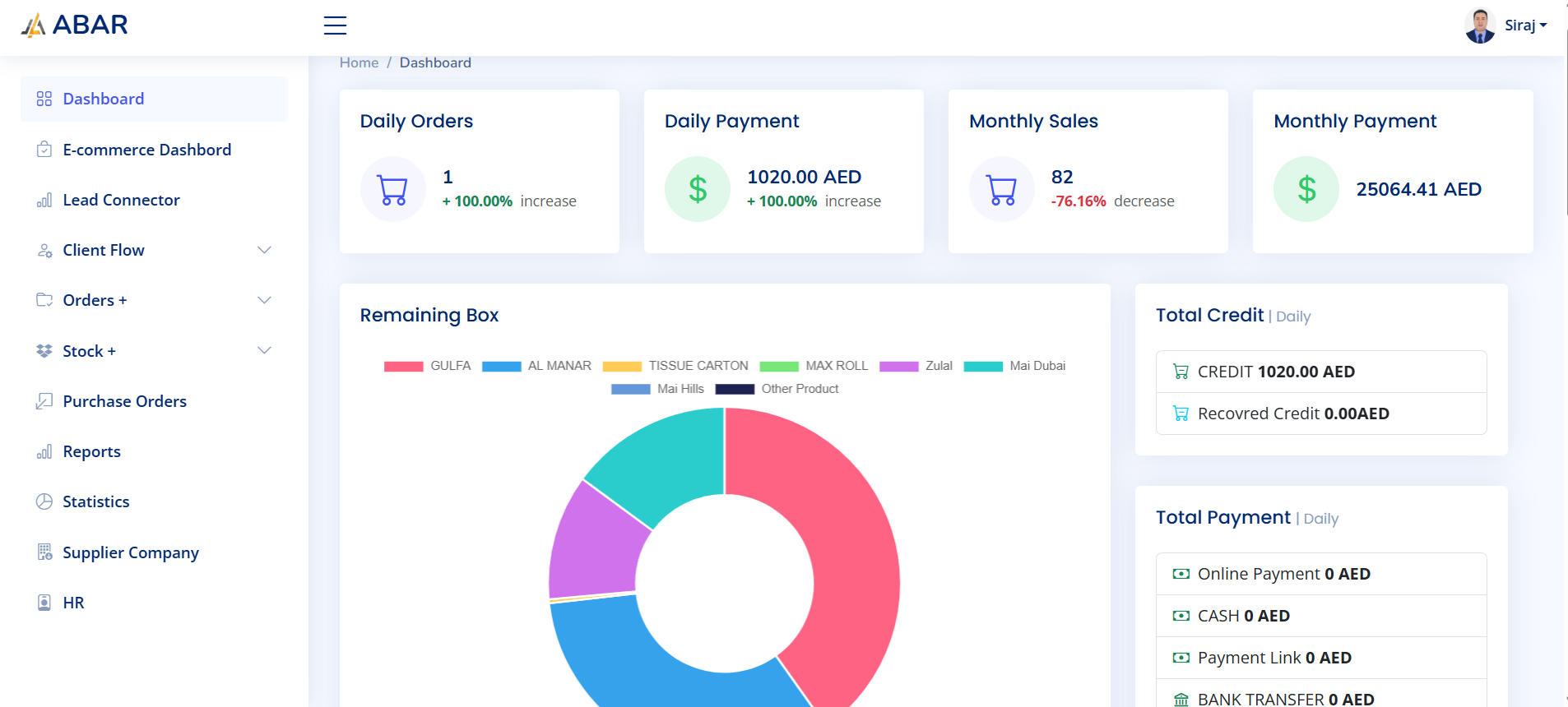The image size is (1568, 707).
Task: Toggle Zulal legend entry
Action: pos(916,366)
